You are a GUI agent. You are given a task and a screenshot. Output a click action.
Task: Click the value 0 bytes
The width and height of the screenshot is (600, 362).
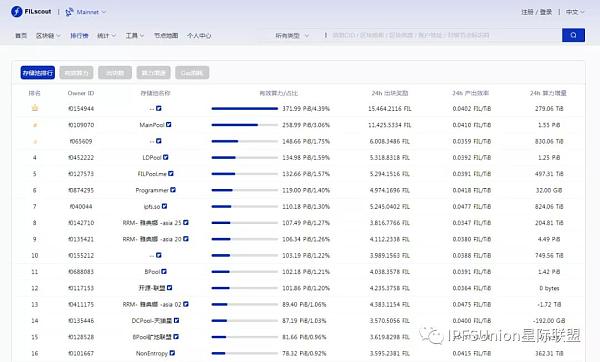coord(549,288)
